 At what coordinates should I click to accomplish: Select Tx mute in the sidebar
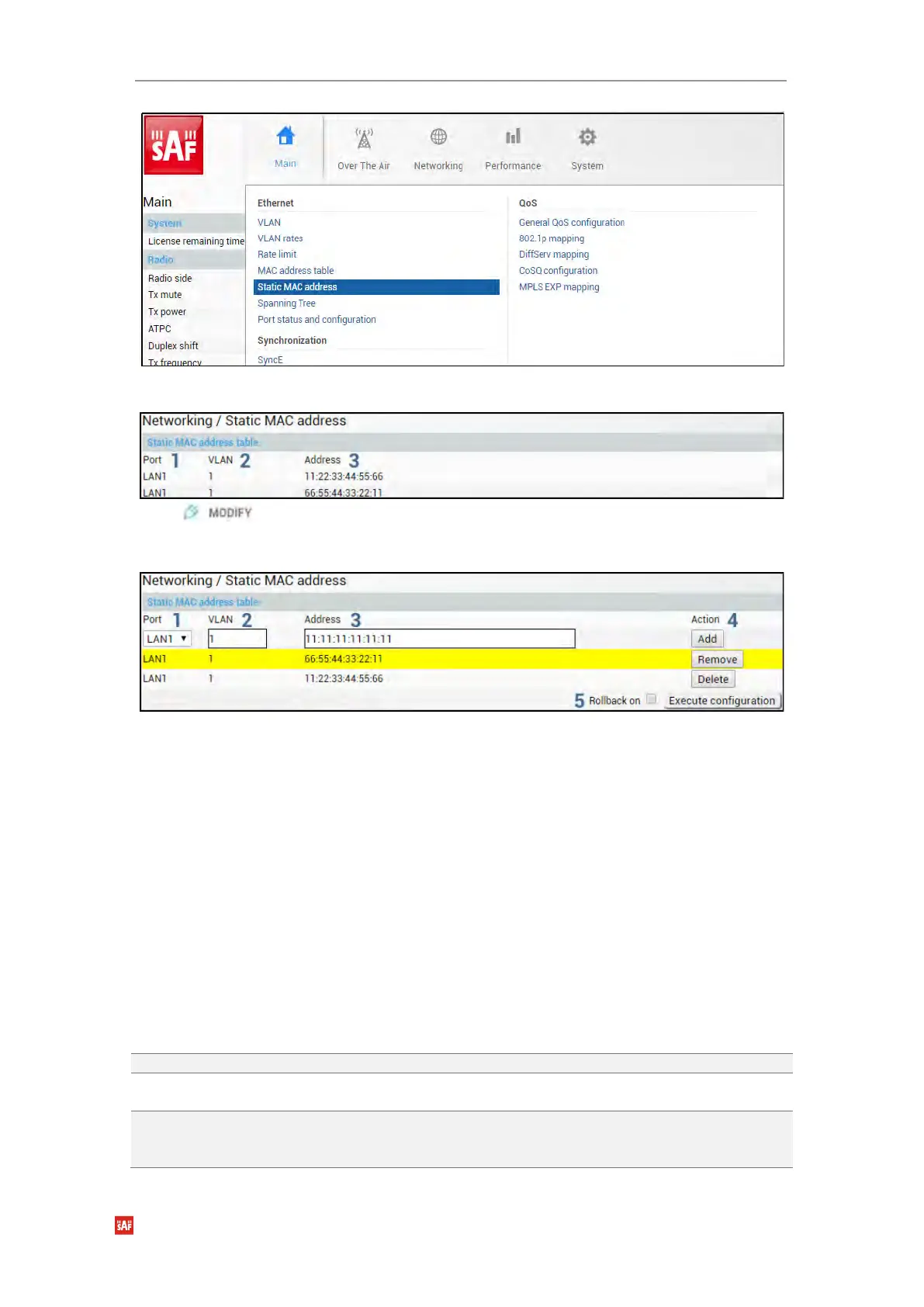coord(165,295)
